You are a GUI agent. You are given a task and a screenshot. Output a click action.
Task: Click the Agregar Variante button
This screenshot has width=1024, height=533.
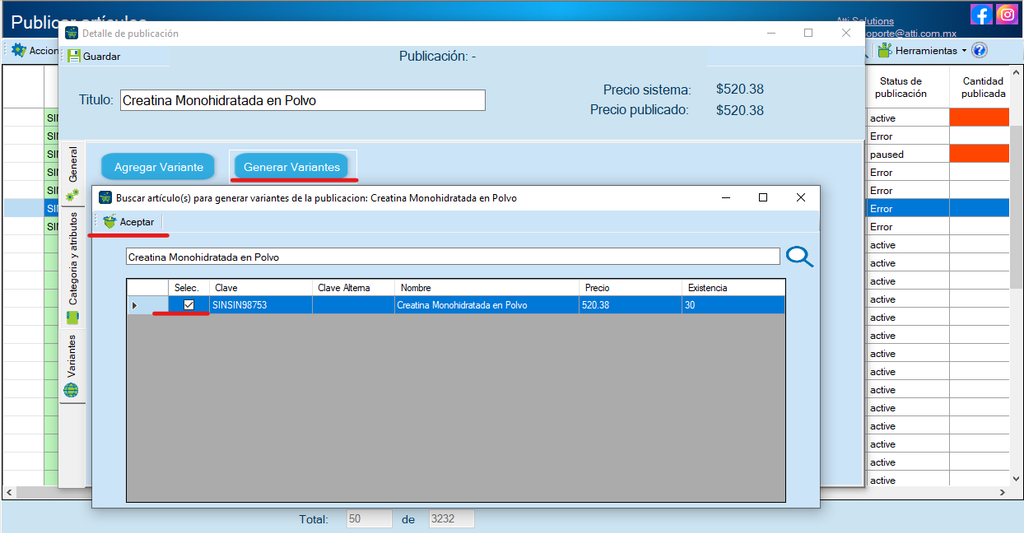tap(158, 167)
